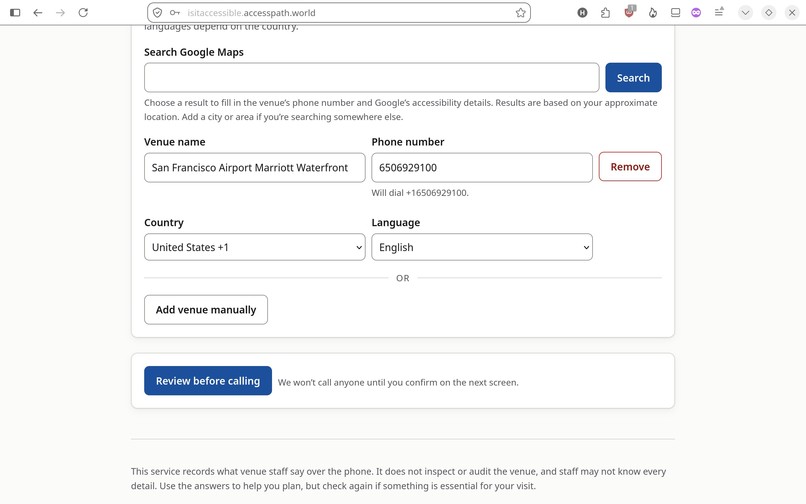The width and height of the screenshot is (806, 504).
Task: Open the dark circular H extension icon
Action: 582,13
